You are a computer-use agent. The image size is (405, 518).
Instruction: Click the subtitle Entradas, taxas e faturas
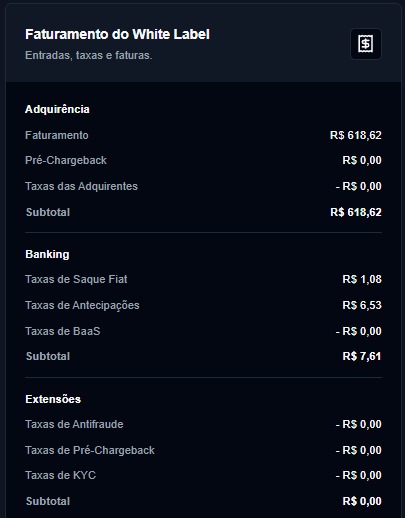(89, 55)
